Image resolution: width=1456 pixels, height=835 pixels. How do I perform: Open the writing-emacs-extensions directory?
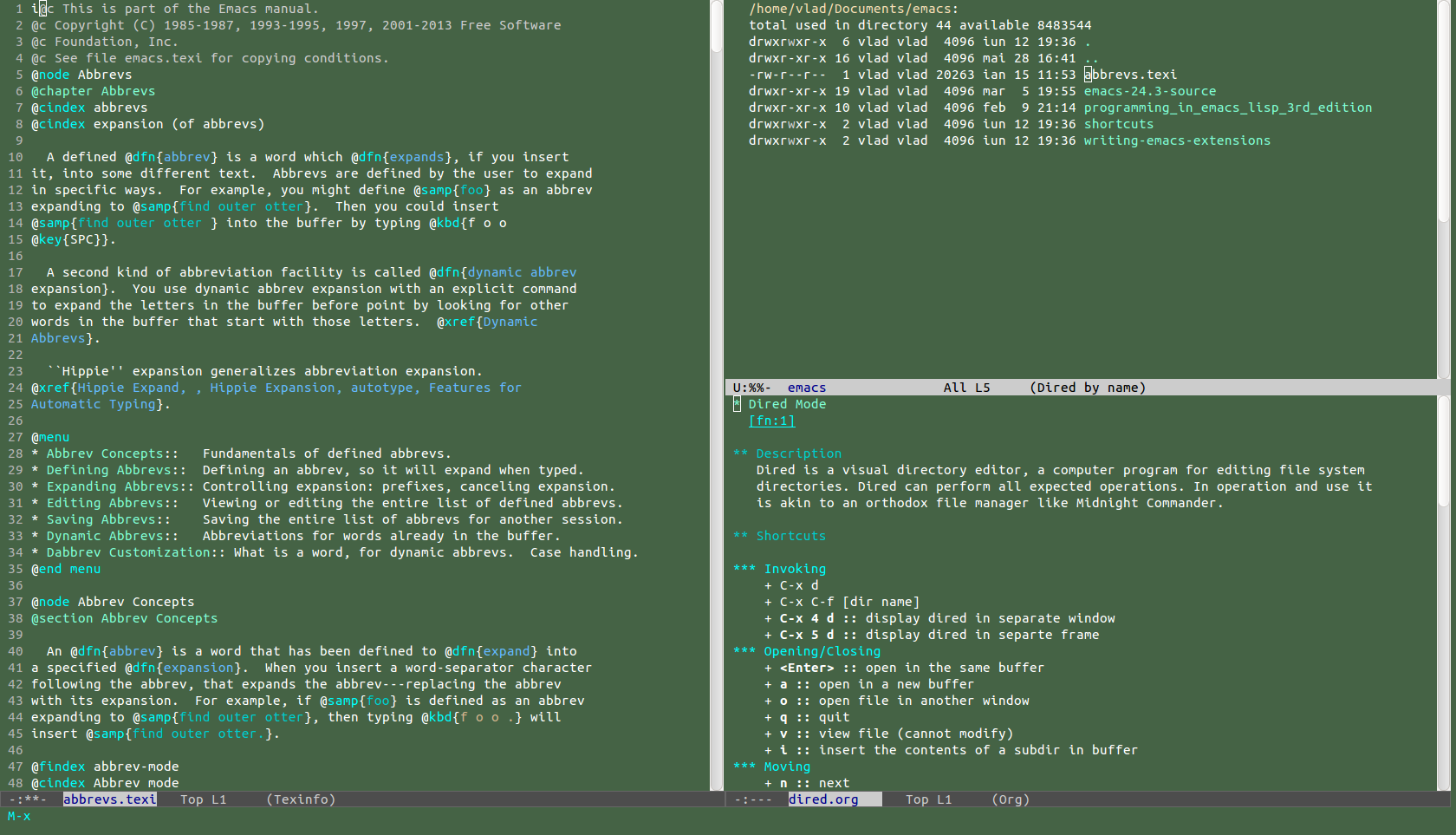[x=1177, y=140]
